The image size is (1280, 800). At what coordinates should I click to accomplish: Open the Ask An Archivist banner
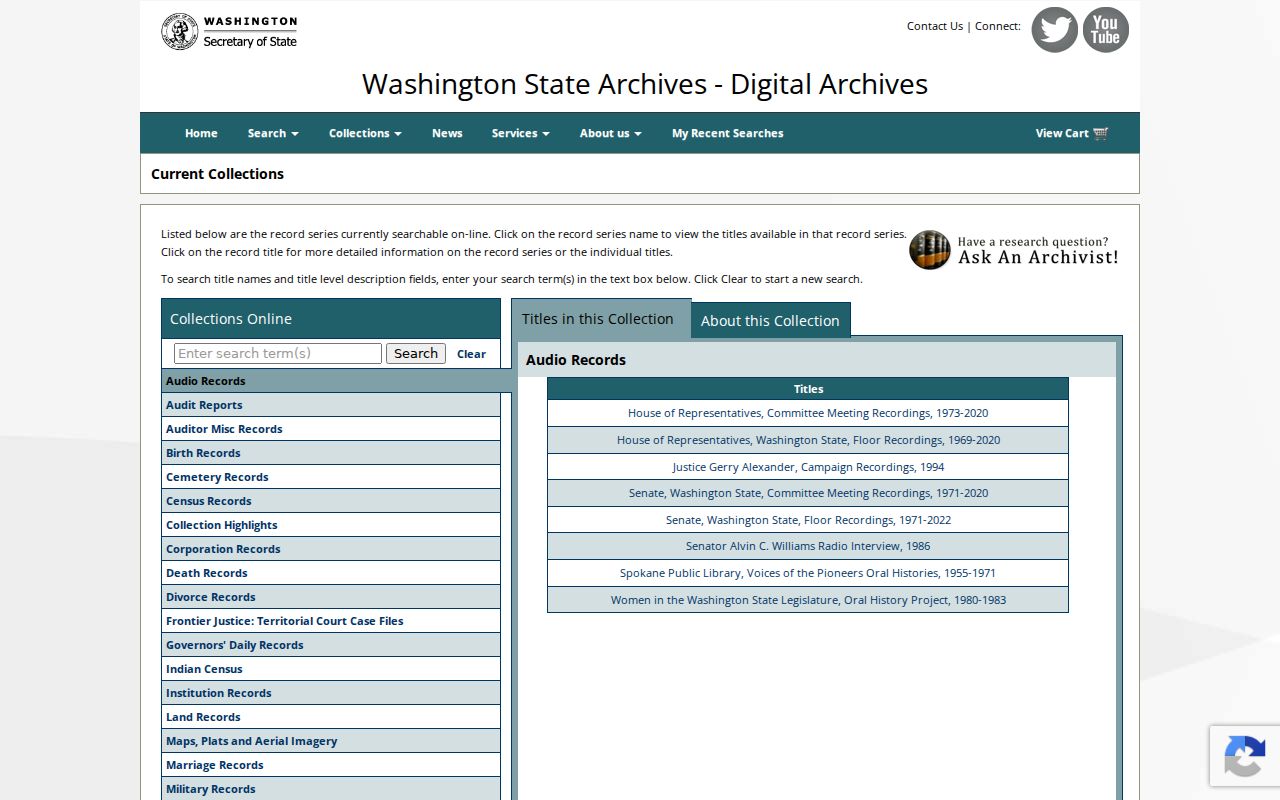(x=1014, y=250)
